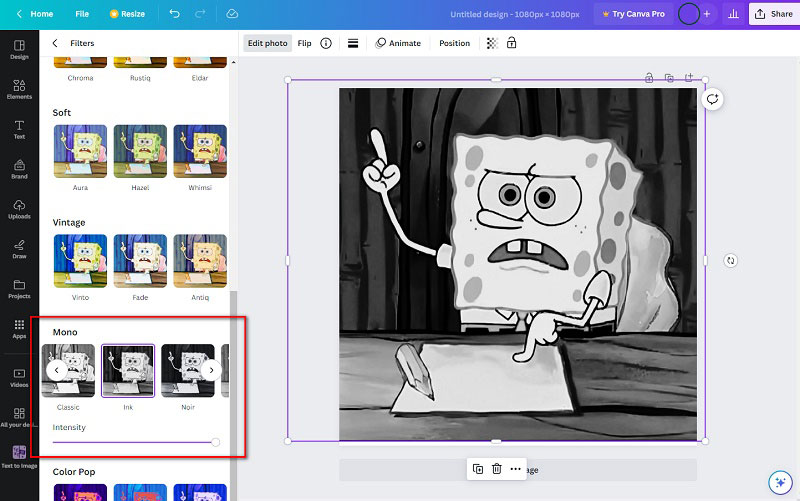Add a collaborator with plus icon
800x501 pixels.
[x=707, y=14]
